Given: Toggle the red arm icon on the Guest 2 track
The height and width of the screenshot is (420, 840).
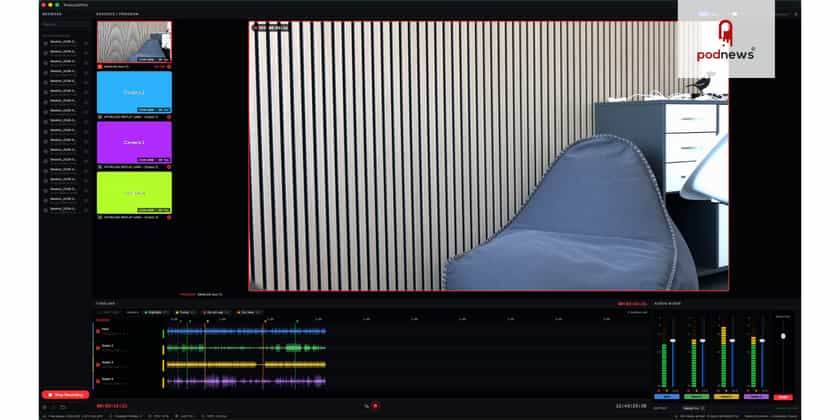Looking at the screenshot, I should [x=98, y=348].
